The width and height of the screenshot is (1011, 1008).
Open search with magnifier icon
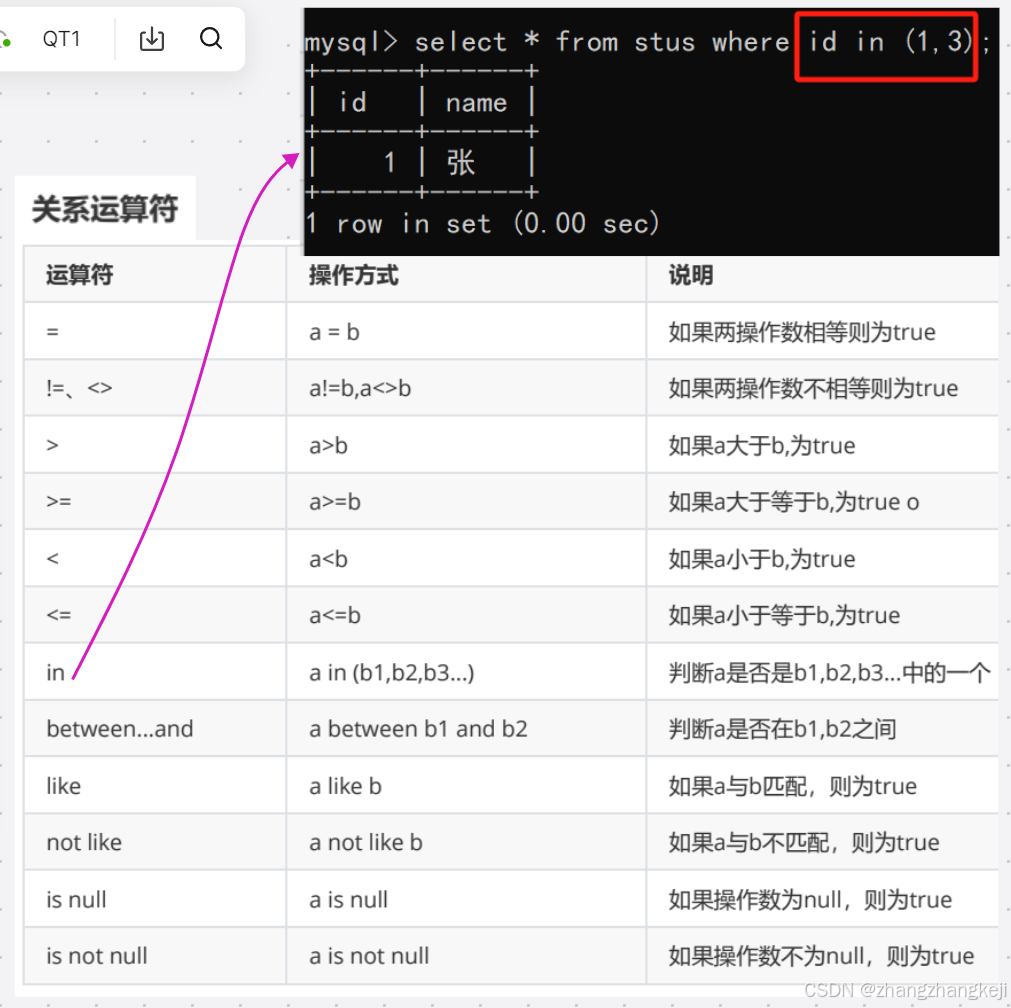(211, 39)
